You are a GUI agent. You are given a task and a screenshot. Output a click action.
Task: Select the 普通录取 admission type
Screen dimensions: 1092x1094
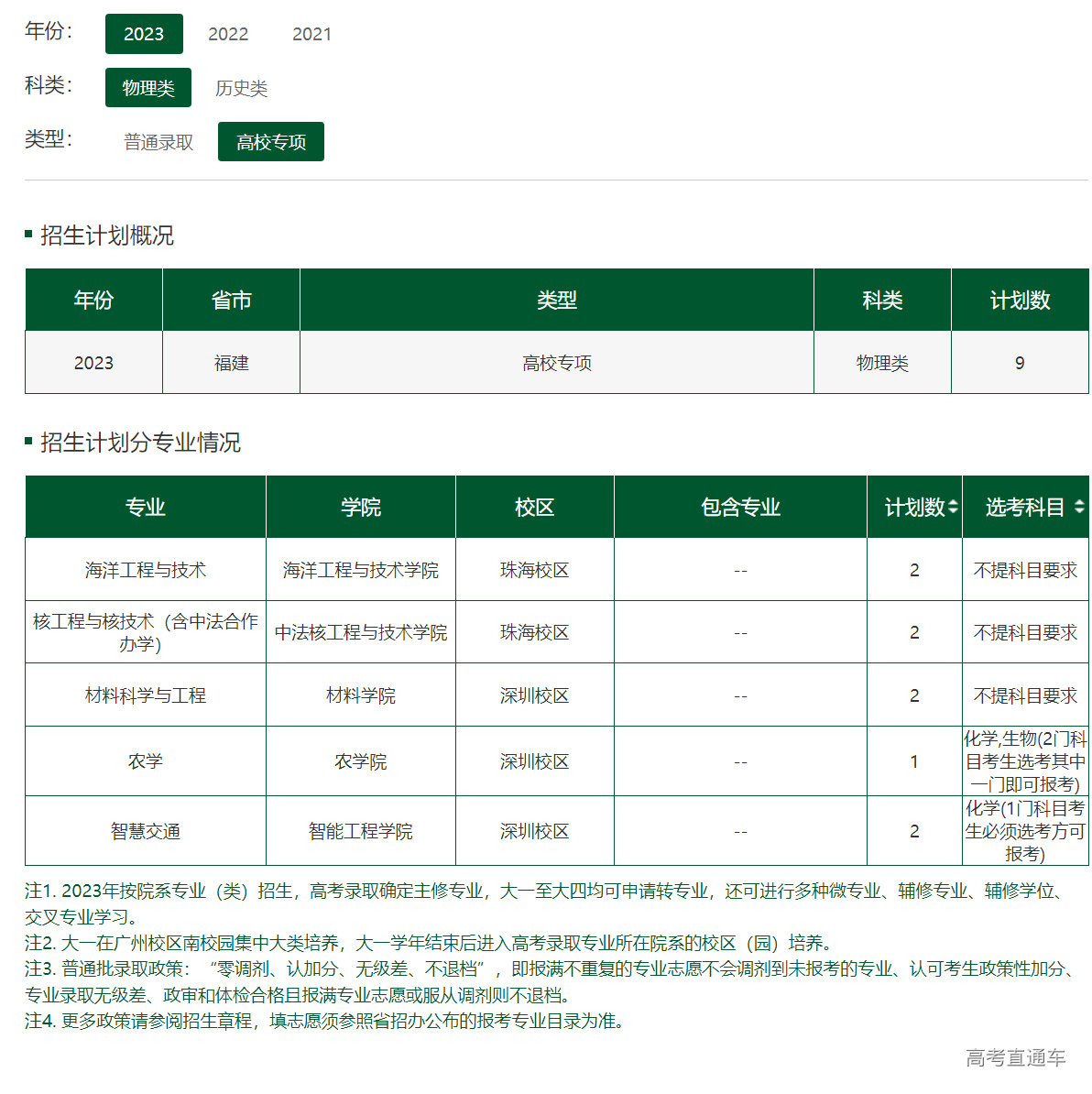[157, 141]
